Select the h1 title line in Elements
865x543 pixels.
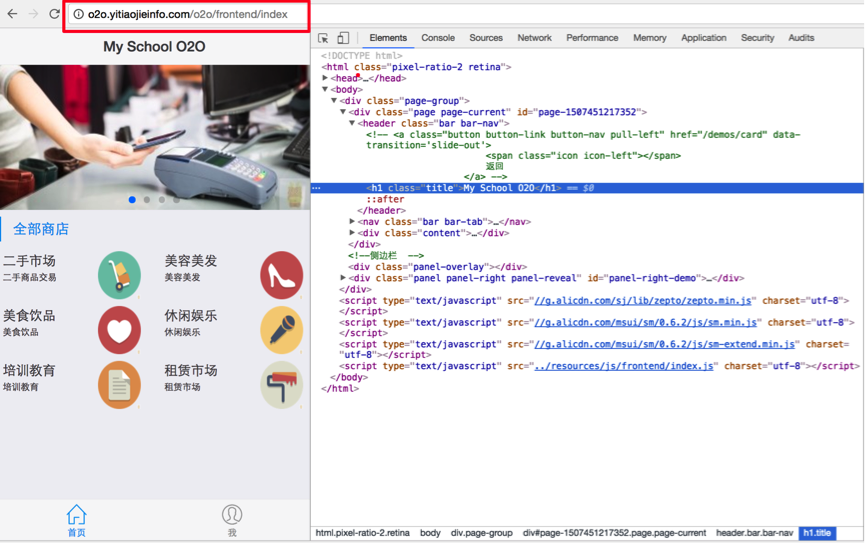588,188
